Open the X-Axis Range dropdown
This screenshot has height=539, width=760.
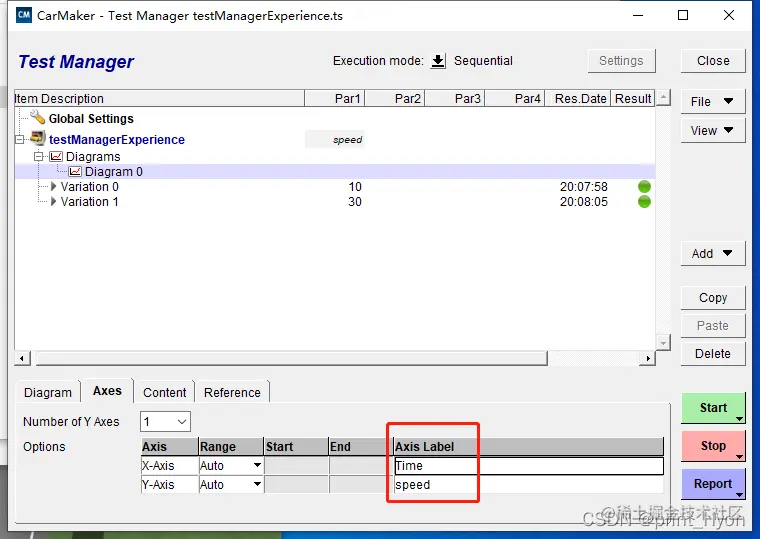click(257, 465)
